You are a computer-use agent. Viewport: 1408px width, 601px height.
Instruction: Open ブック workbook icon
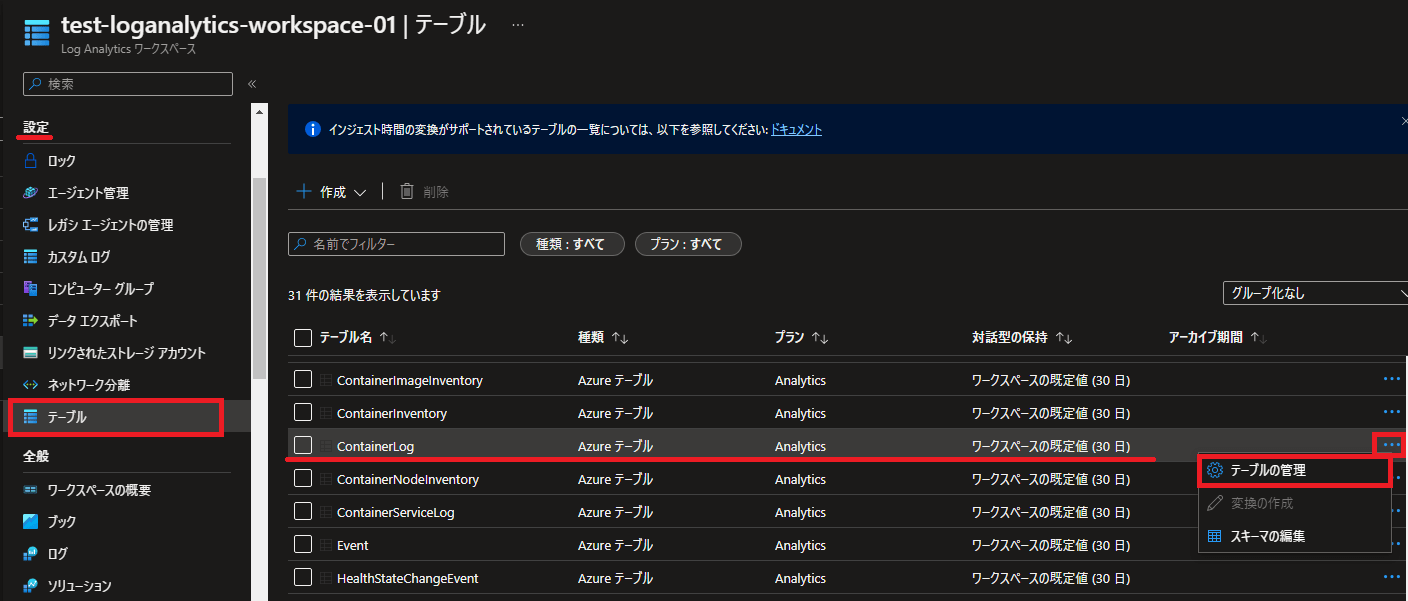(31, 522)
